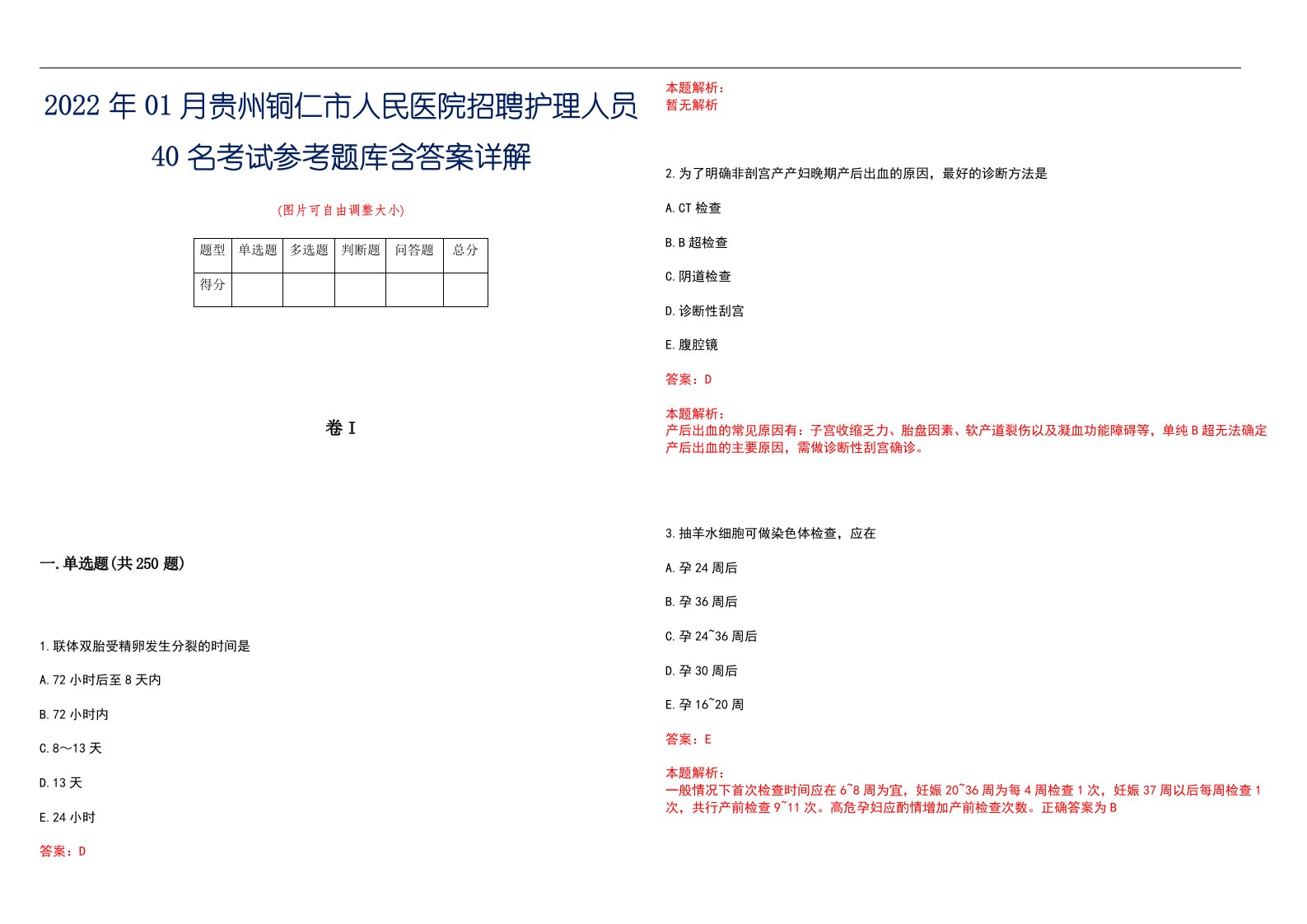The image size is (1307, 924).
Task: Select option 'D.孕30周后'
Action: point(702,671)
